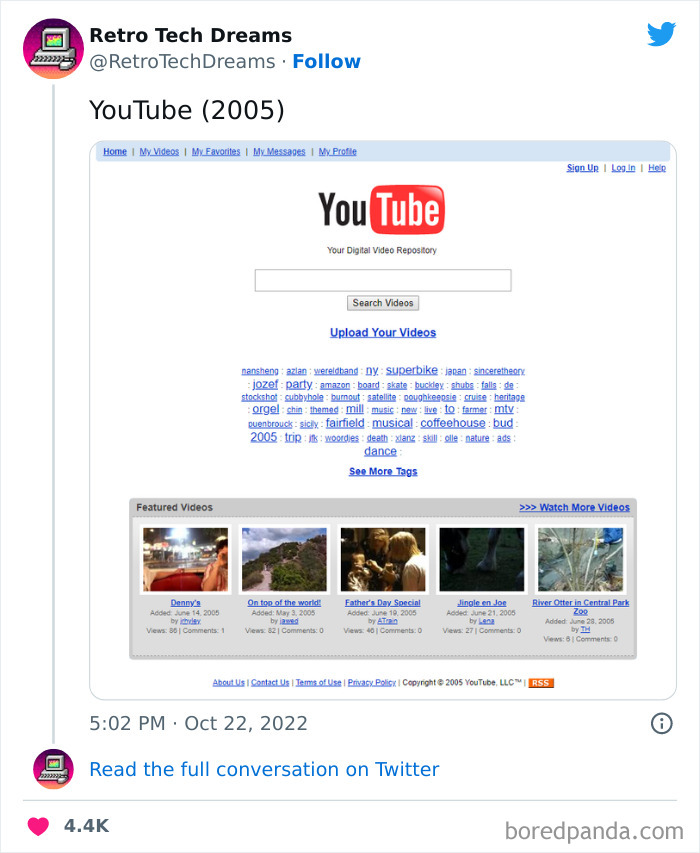Click the video search text field
Screen dimensions: 700x853
[383, 281]
